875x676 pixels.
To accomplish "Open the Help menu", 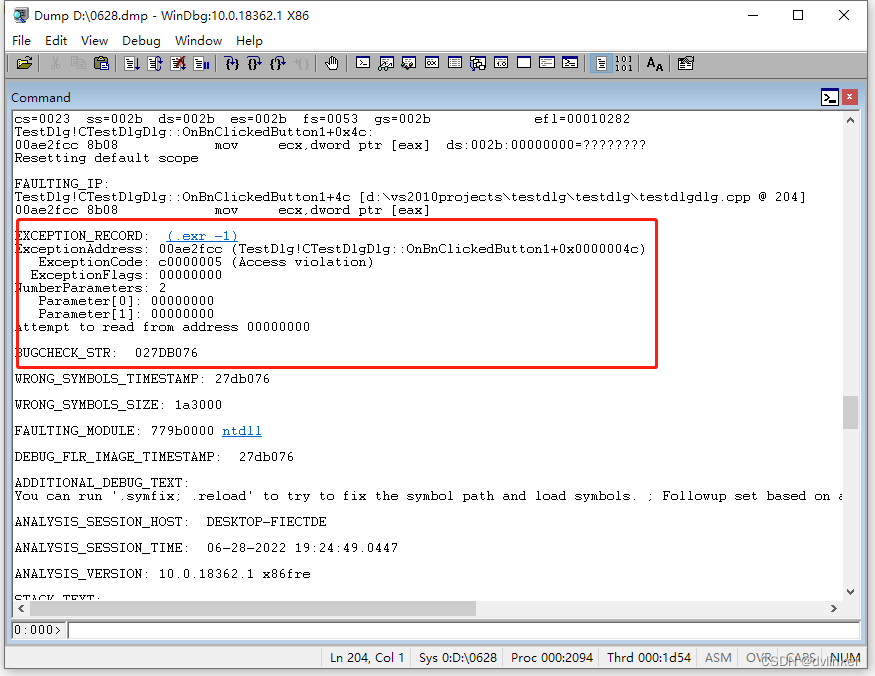I will 249,41.
